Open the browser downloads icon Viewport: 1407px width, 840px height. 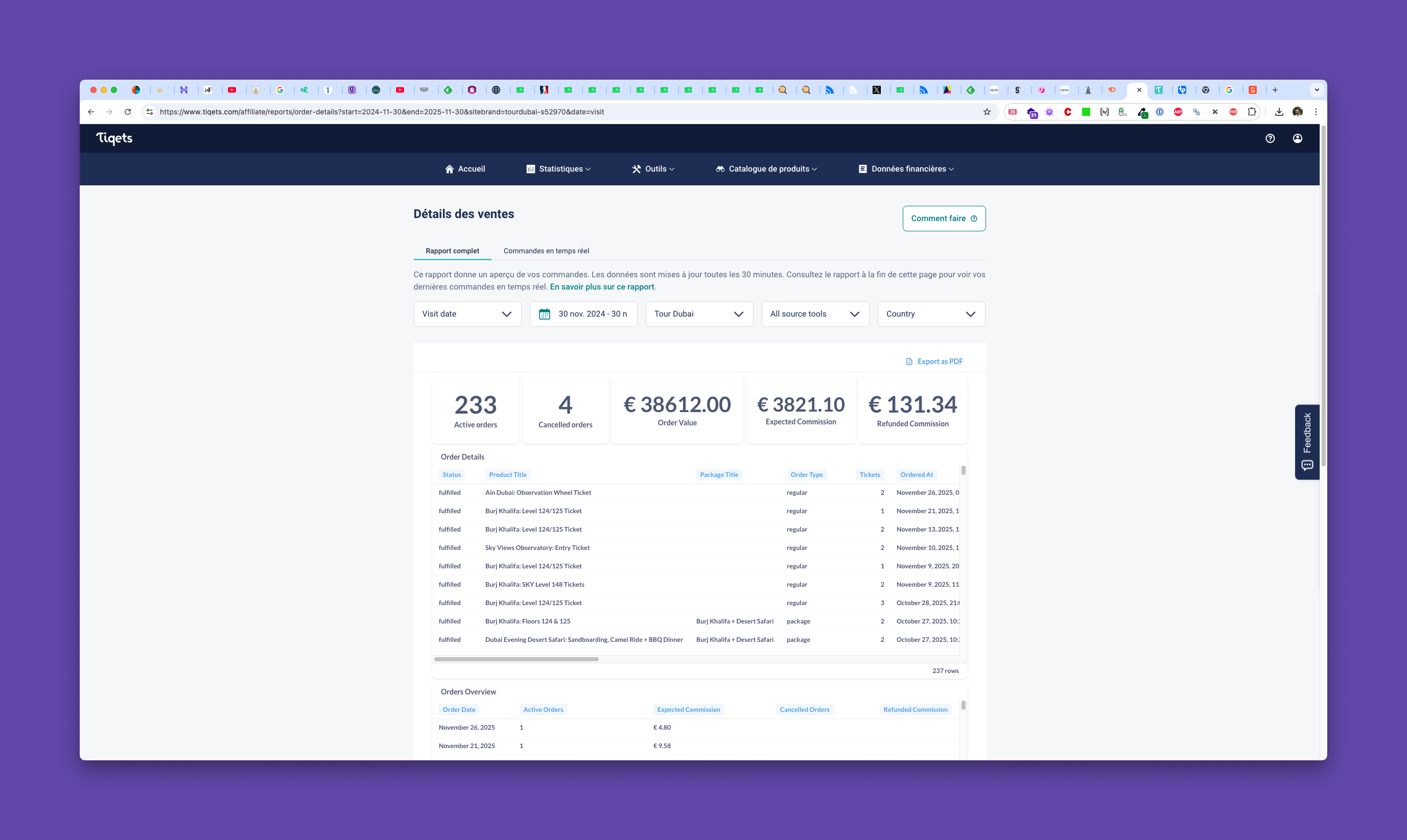click(1279, 112)
